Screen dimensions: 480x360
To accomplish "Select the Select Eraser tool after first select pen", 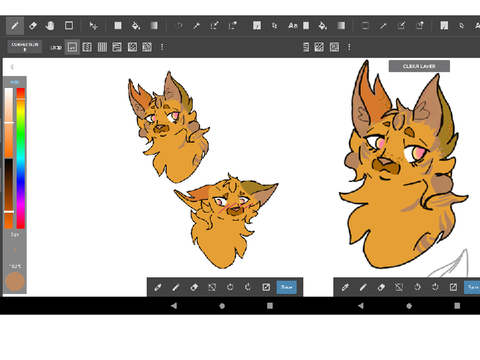I will [x=232, y=26].
